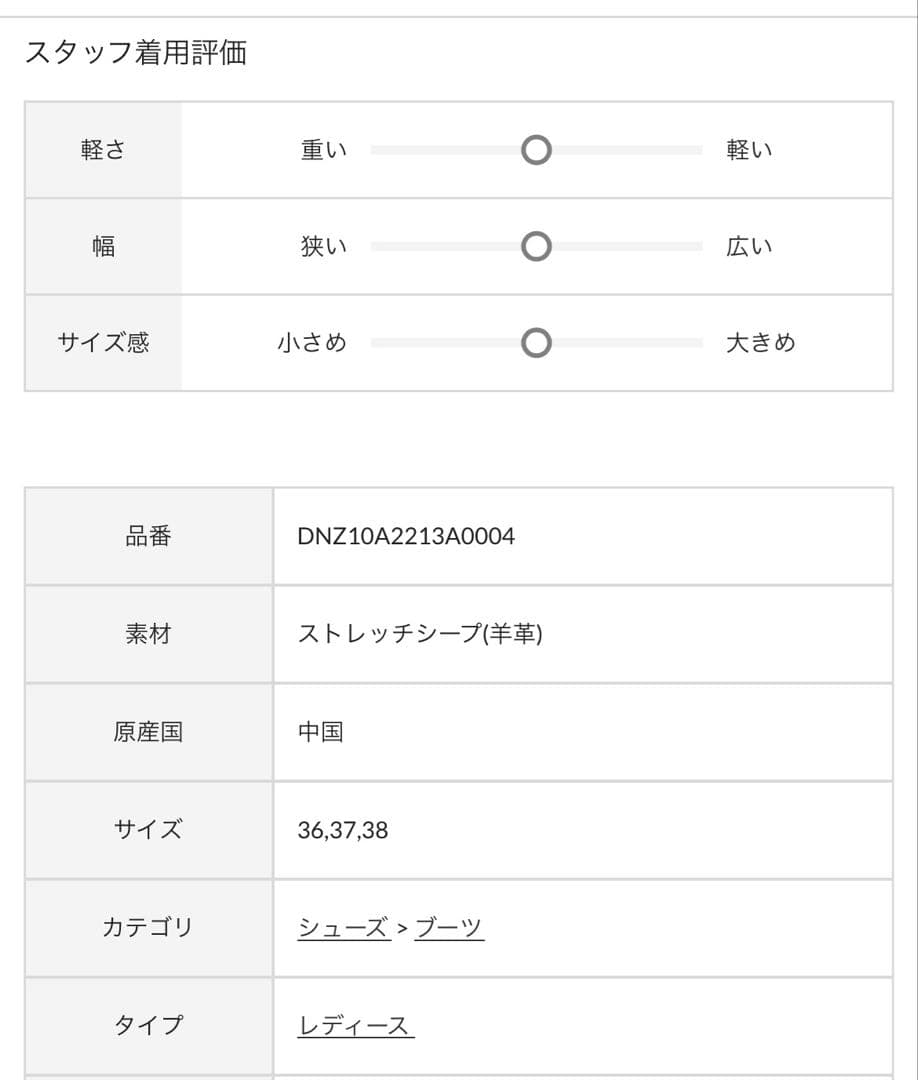Click the size value 36,37,38
The width and height of the screenshot is (918, 1080).
coord(343,830)
